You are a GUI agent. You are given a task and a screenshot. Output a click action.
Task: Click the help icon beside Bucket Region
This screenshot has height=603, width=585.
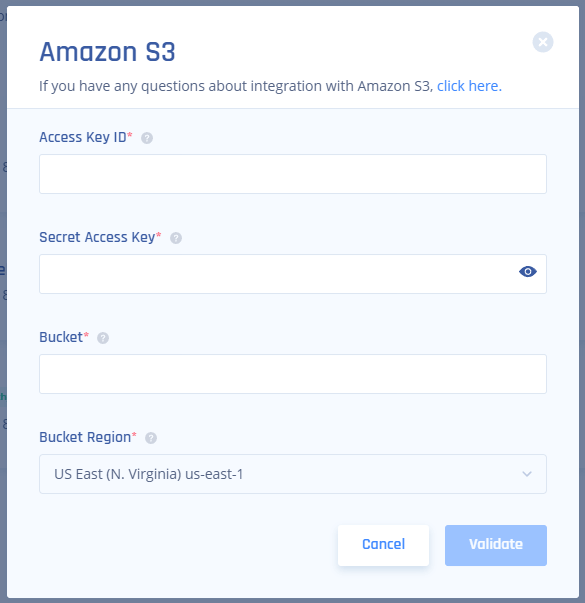click(151, 438)
